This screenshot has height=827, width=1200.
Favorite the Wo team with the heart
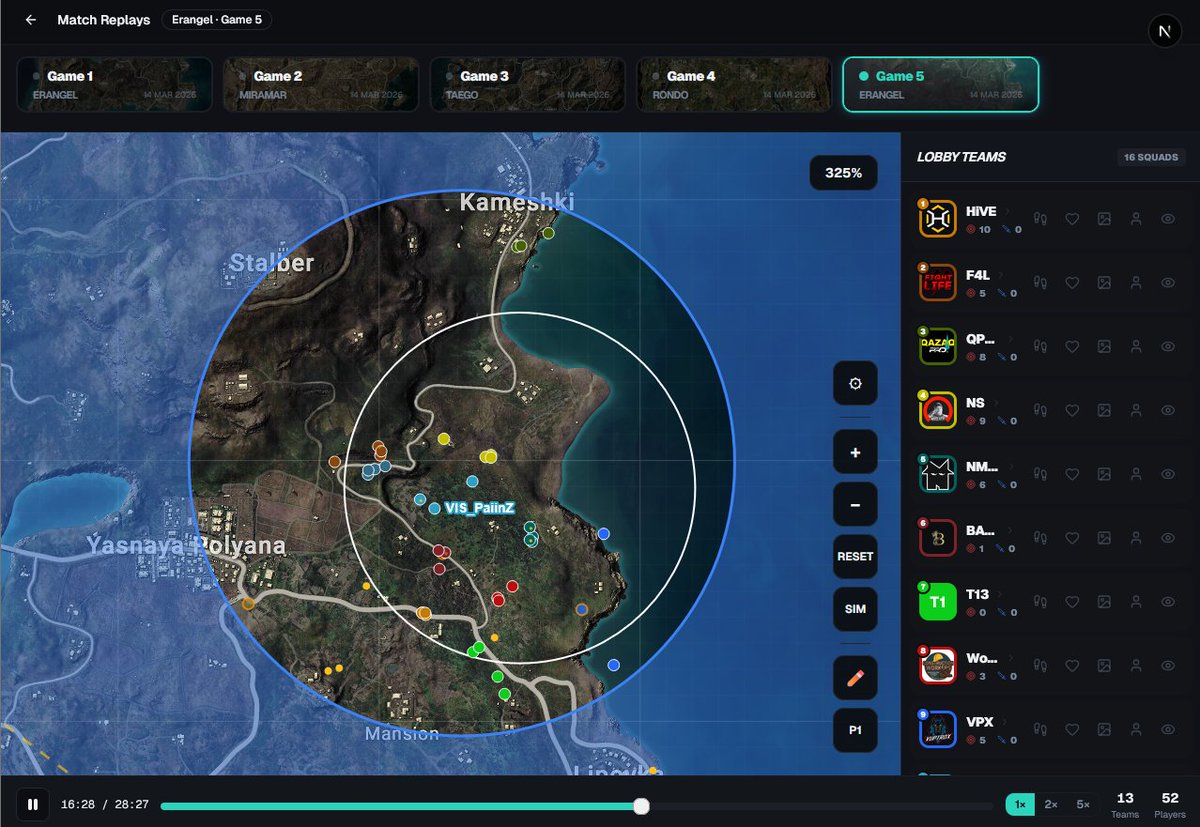coord(1072,667)
